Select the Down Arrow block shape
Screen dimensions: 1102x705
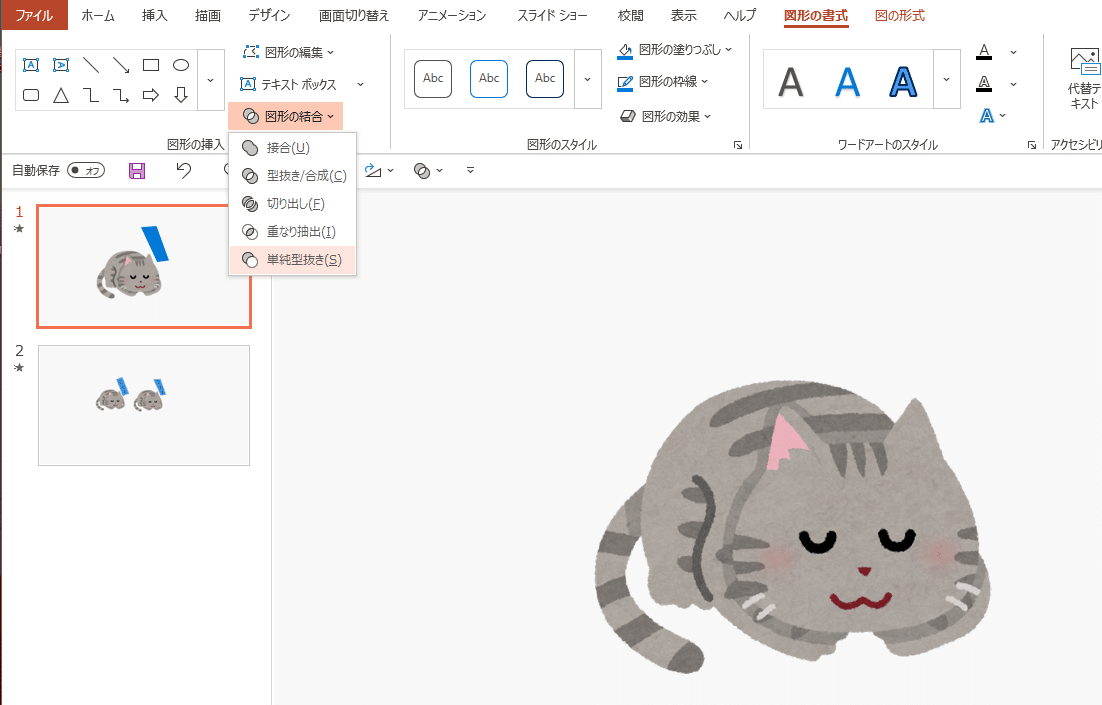tap(181, 95)
